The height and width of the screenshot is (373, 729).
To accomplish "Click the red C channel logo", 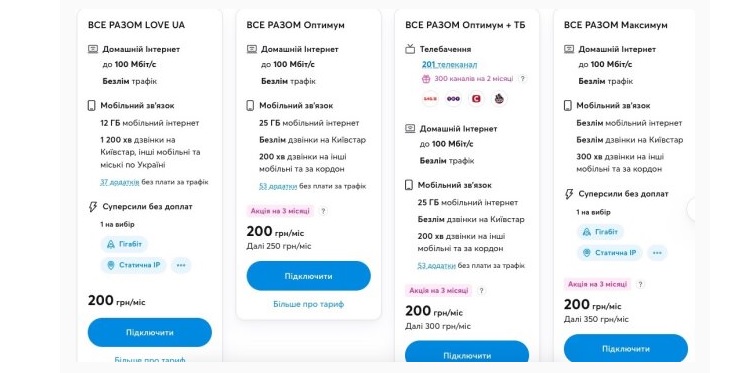I will point(476,99).
